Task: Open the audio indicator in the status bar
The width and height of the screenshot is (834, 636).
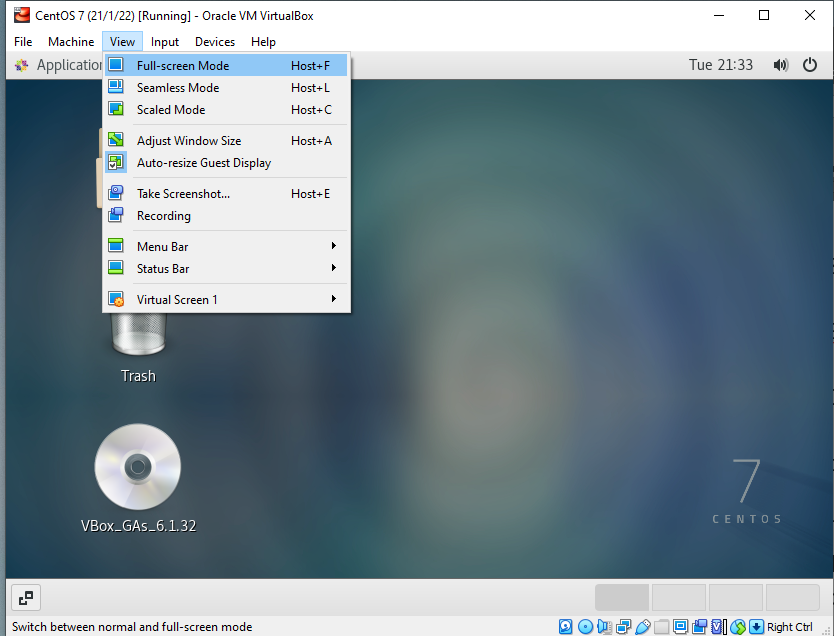Action: coord(604,626)
